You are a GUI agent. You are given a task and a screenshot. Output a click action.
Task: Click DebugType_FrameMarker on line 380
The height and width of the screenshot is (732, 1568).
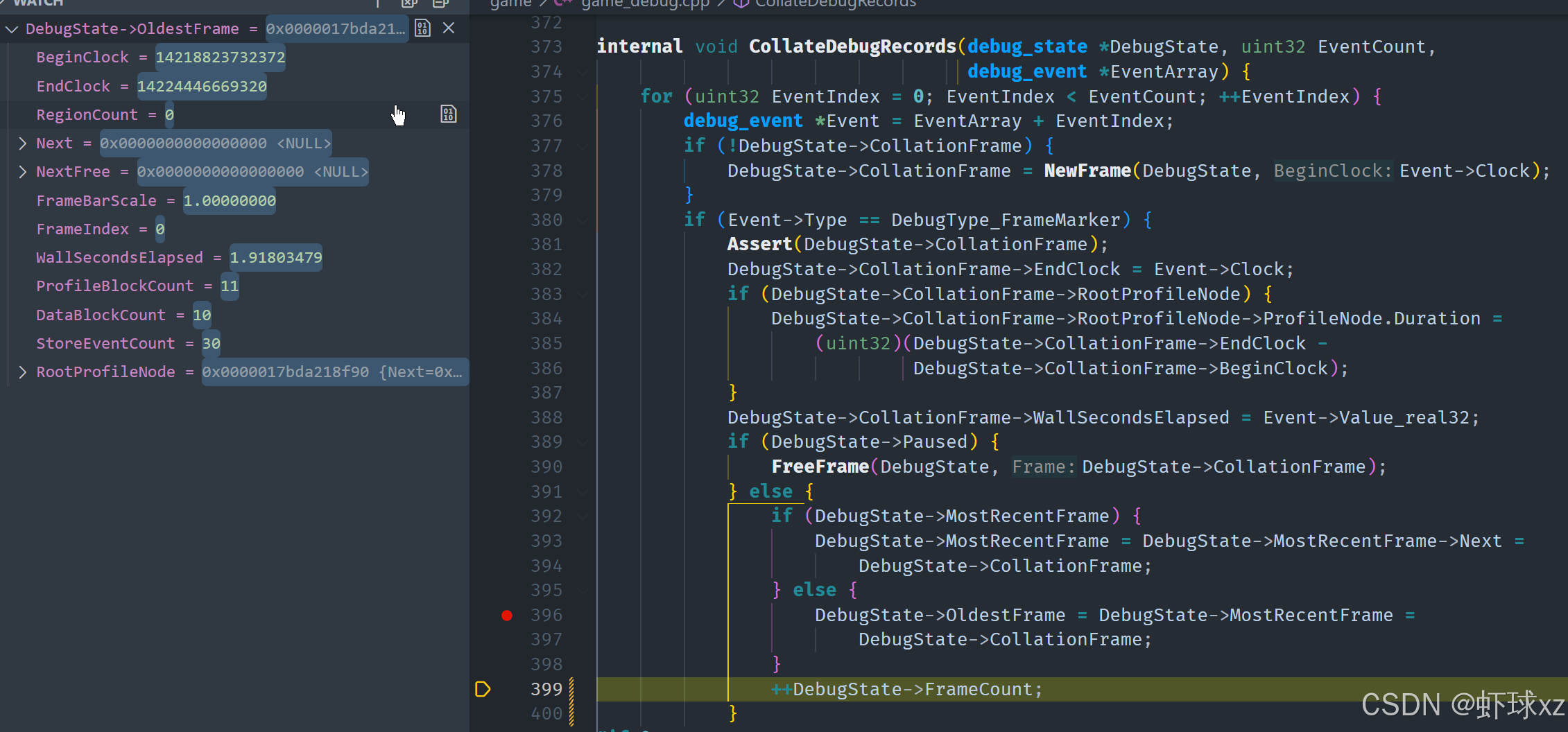pyautogui.click(x=1006, y=220)
